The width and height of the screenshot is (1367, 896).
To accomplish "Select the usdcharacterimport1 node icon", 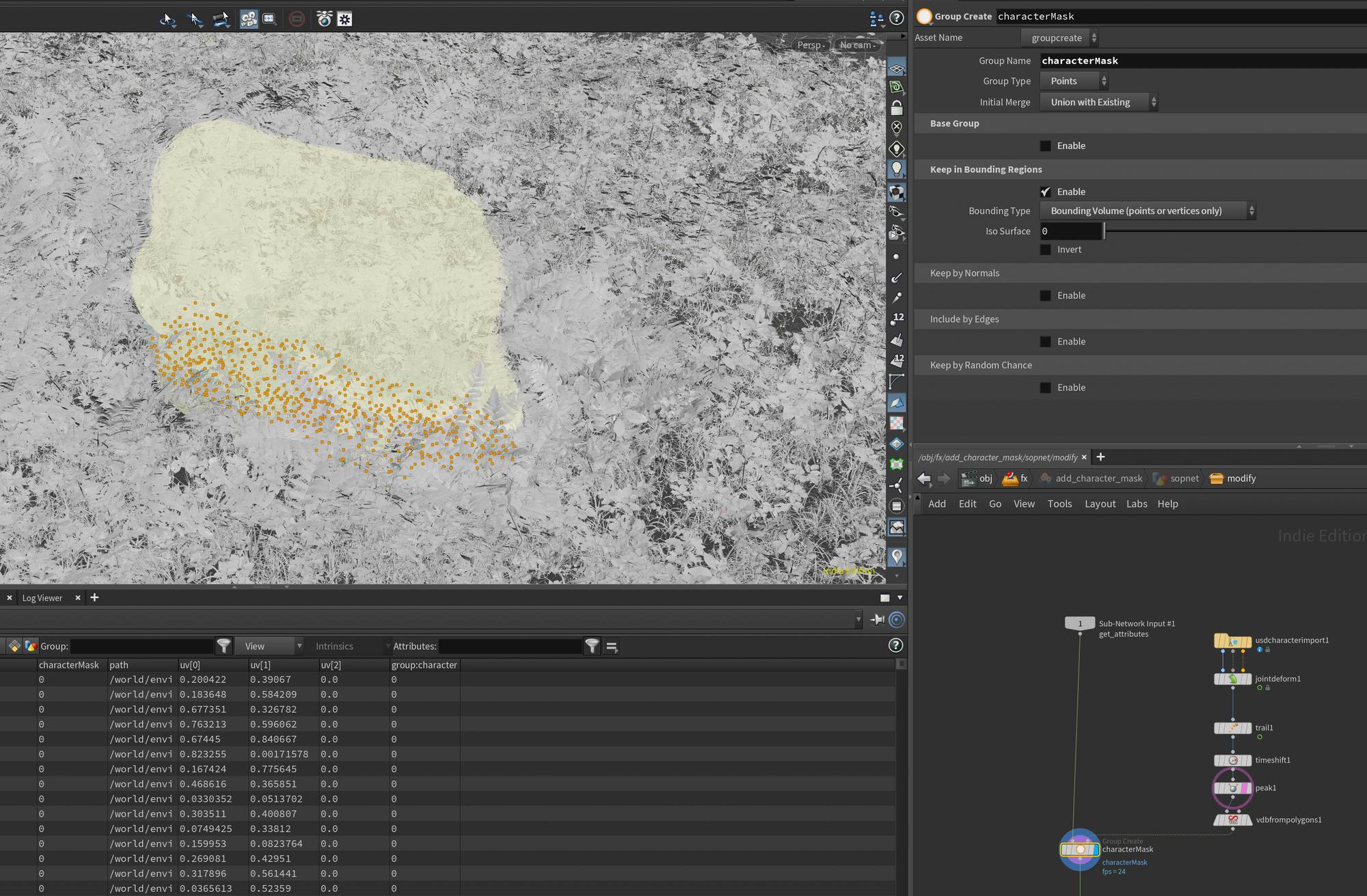I will tap(1232, 641).
